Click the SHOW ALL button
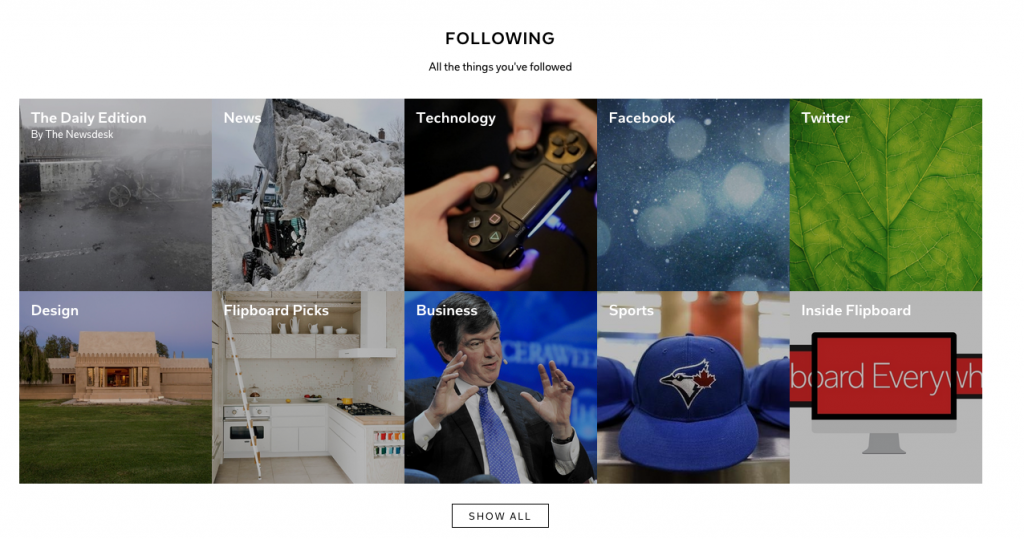Image resolution: width=1024 pixels, height=539 pixels. tap(500, 515)
